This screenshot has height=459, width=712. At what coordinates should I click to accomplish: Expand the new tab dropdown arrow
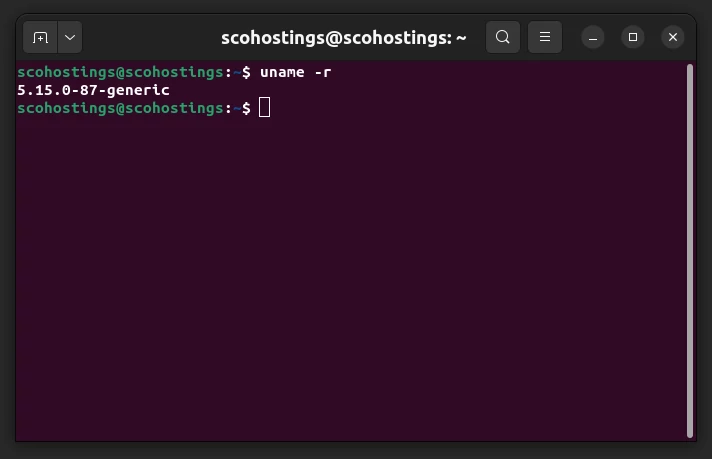[70, 37]
